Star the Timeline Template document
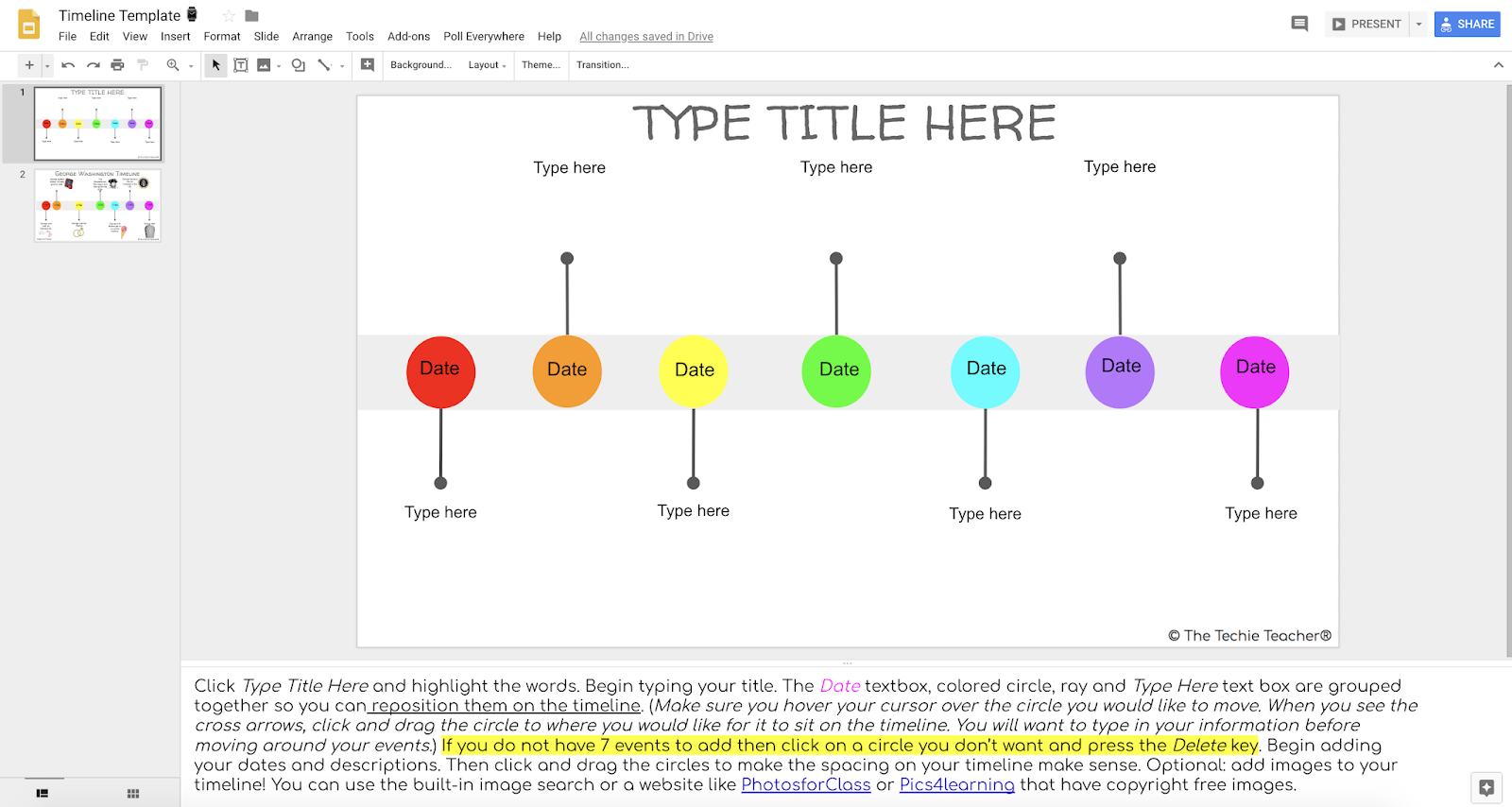This screenshot has height=807, width=1512. click(229, 15)
